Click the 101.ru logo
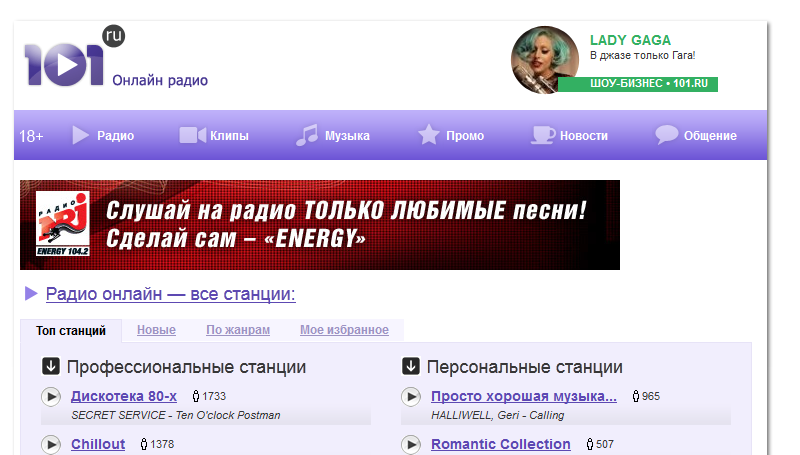Viewport: 800px width, 455px height. (74, 56)
